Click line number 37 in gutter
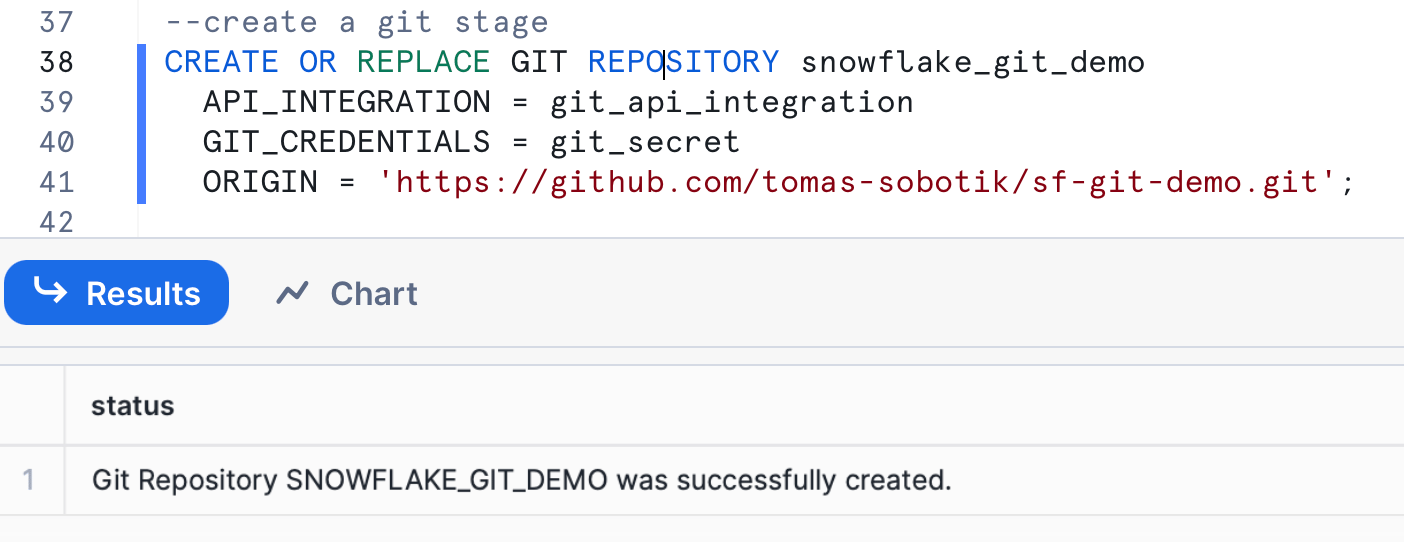Viewport: 1404px width, 542px height. click(x=57, y=22)
